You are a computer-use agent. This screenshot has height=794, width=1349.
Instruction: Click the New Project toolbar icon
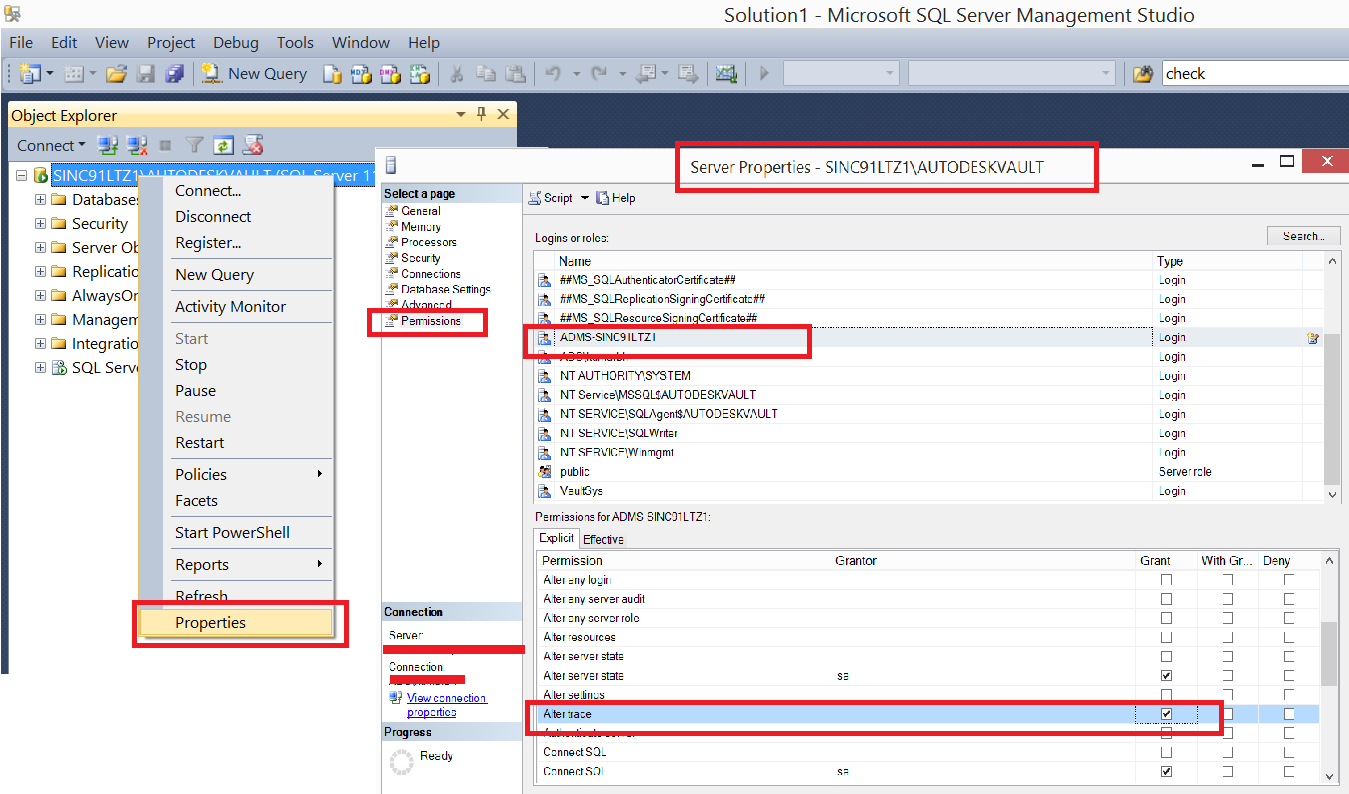pyautogui.click(x=30, y=73)
